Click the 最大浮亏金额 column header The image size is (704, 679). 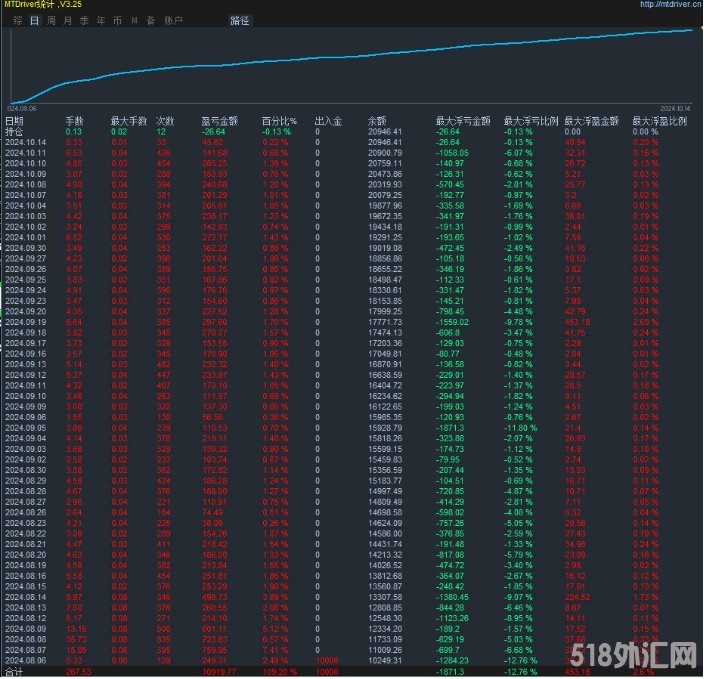point(461,121)
